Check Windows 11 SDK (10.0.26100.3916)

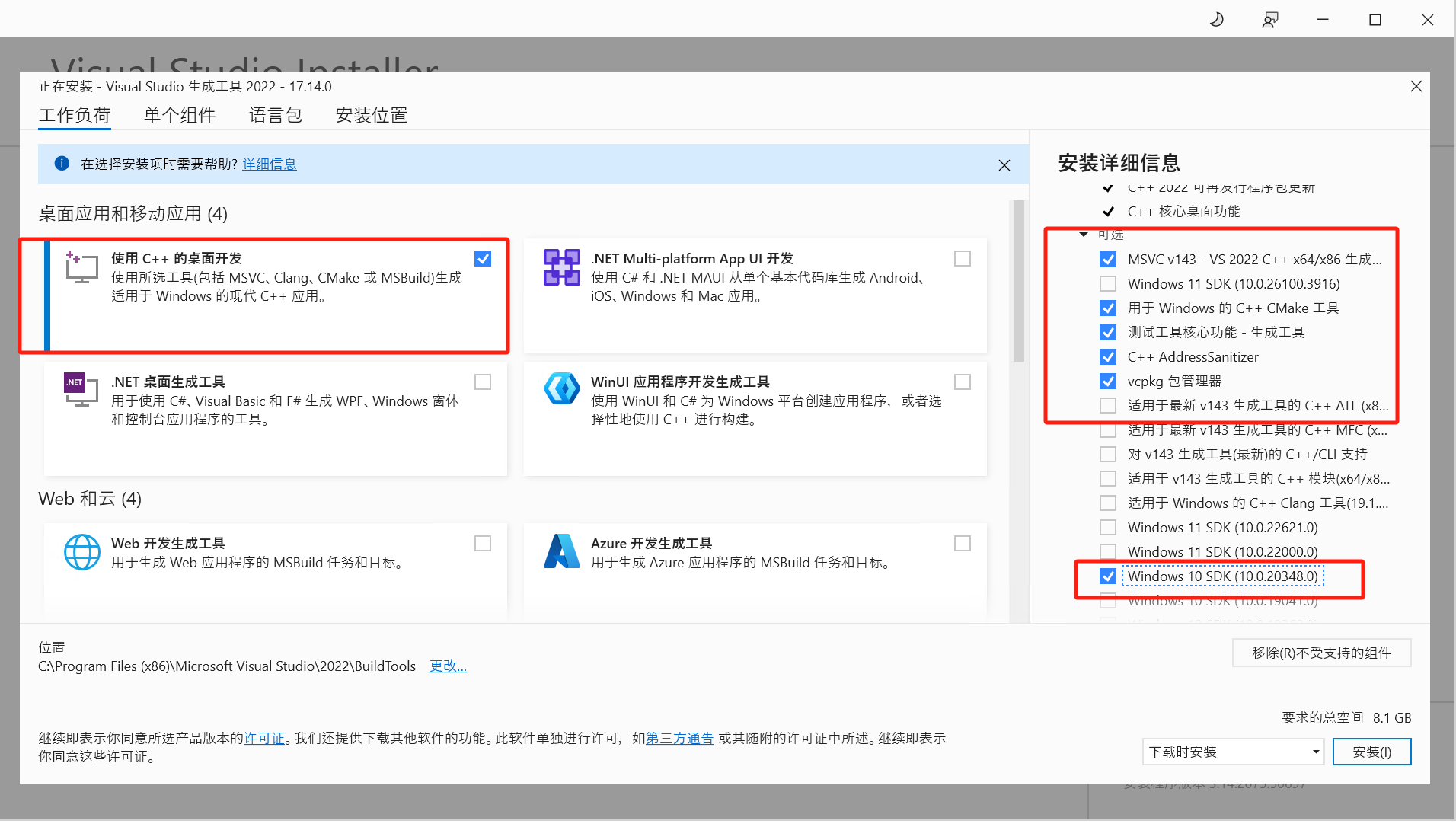(x=1108, y=284)
